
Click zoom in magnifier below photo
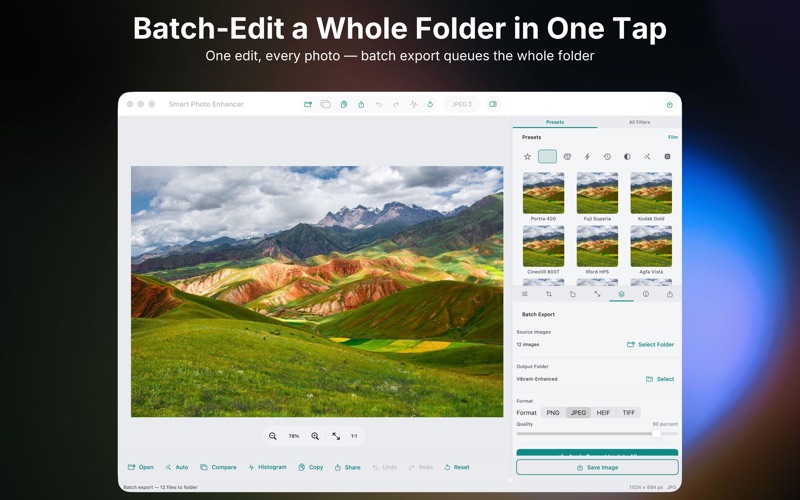click(x=315, y=436)
